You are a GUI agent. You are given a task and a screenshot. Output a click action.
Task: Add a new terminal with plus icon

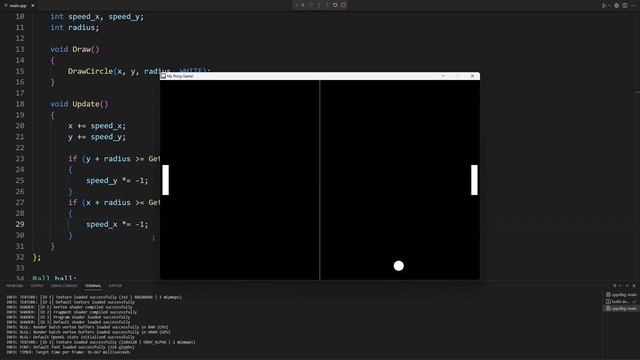click(x=615, y=286)
